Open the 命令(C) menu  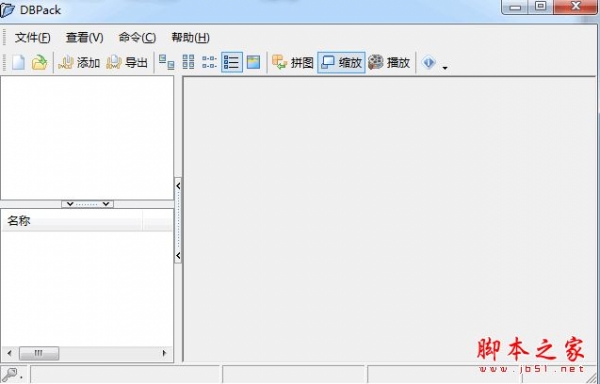(137, 37)
